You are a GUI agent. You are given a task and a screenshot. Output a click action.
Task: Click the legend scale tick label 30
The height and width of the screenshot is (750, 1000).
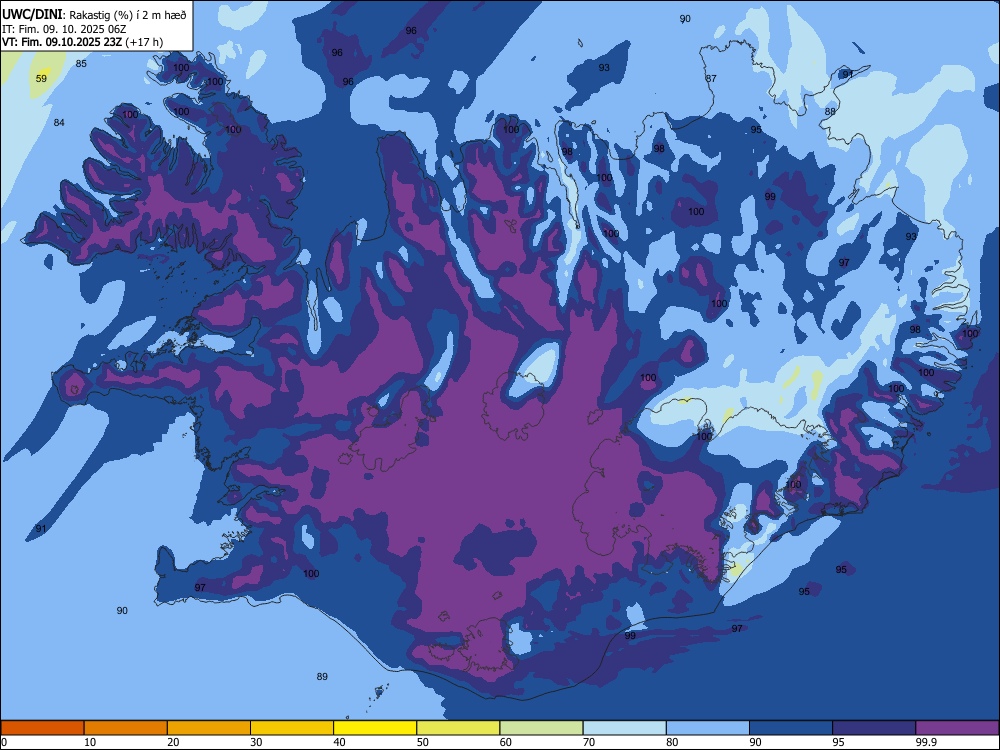tap(256, 742)
